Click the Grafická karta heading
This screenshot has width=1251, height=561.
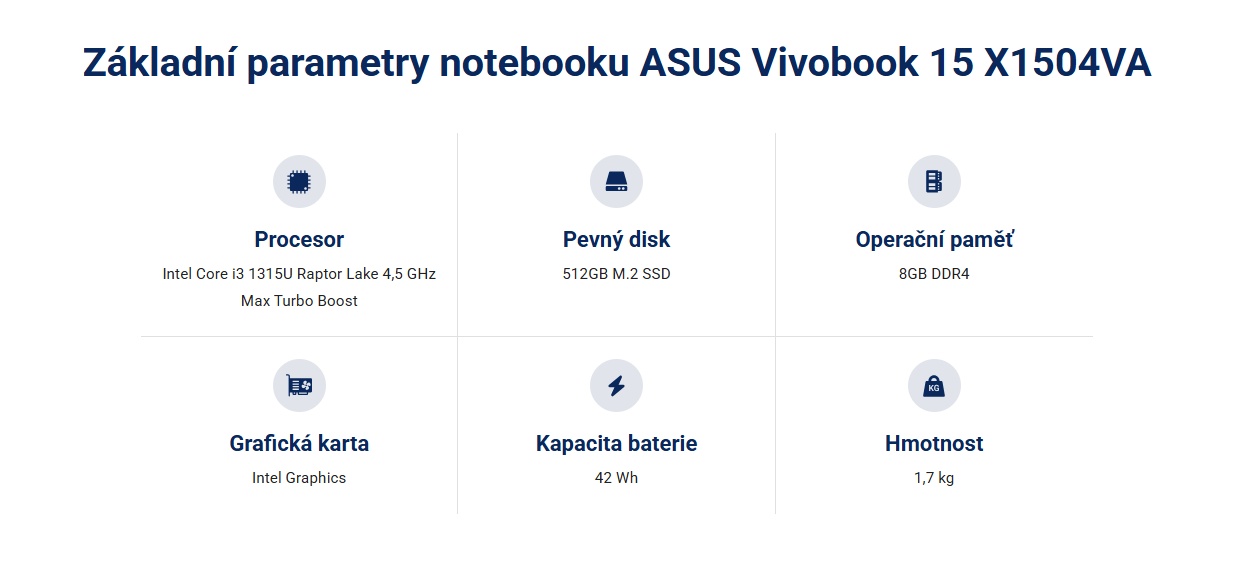click(x=299, y=444)
